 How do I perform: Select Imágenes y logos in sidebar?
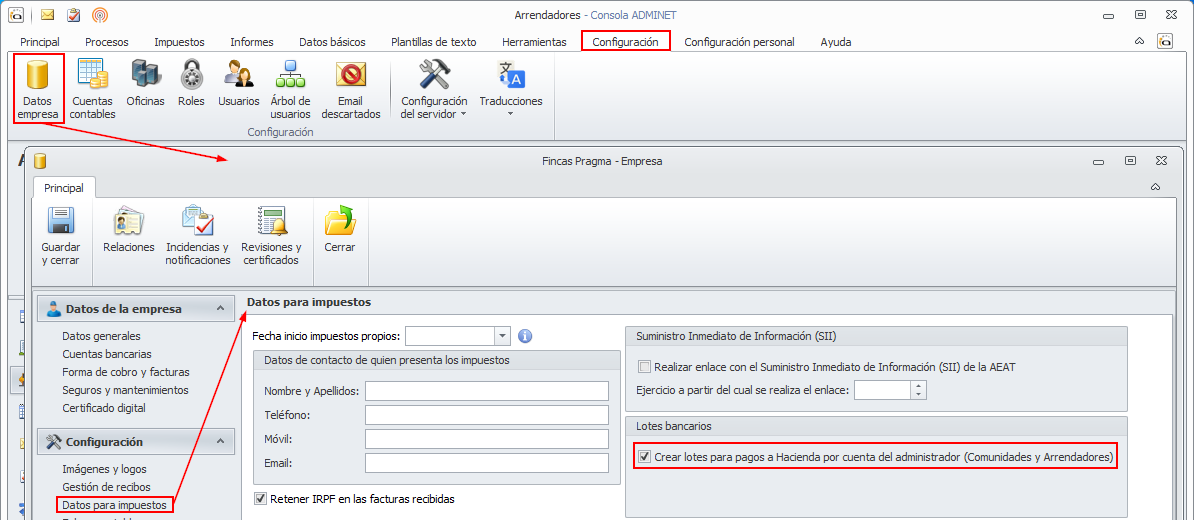tap(104, 469)
